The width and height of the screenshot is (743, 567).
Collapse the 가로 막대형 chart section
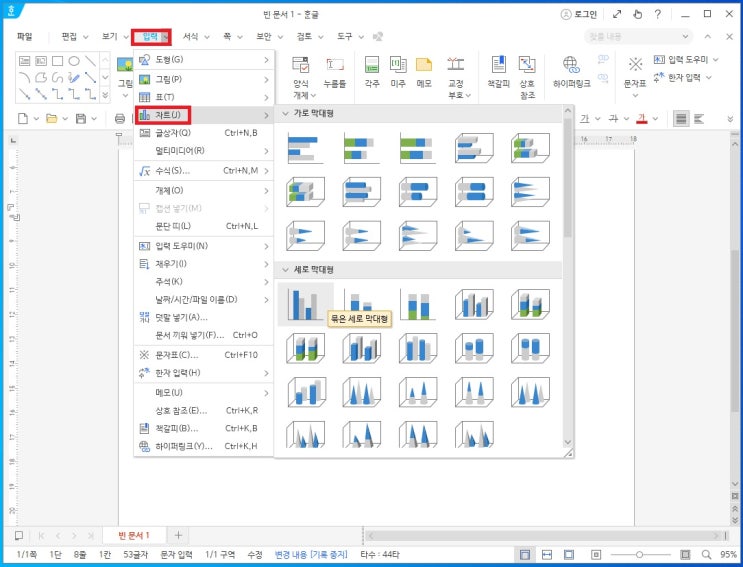coord(284,114)
